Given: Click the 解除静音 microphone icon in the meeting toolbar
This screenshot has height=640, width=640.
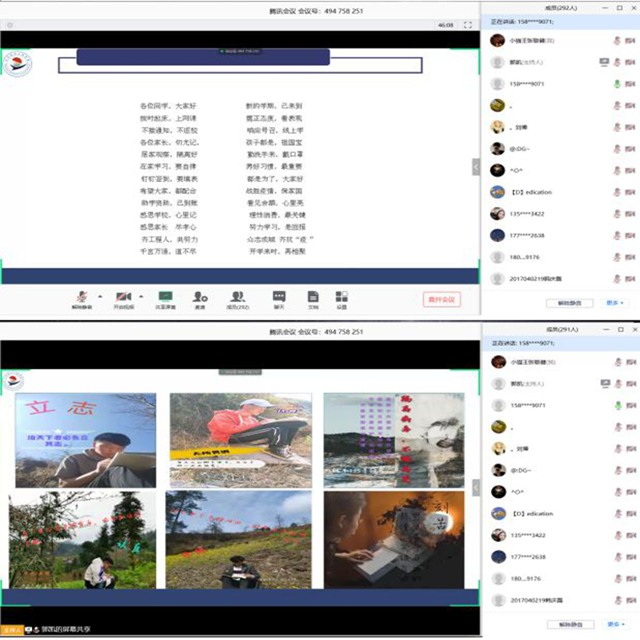Looking at the screenshot, I should pyautogui.click(x=81, y=296).
